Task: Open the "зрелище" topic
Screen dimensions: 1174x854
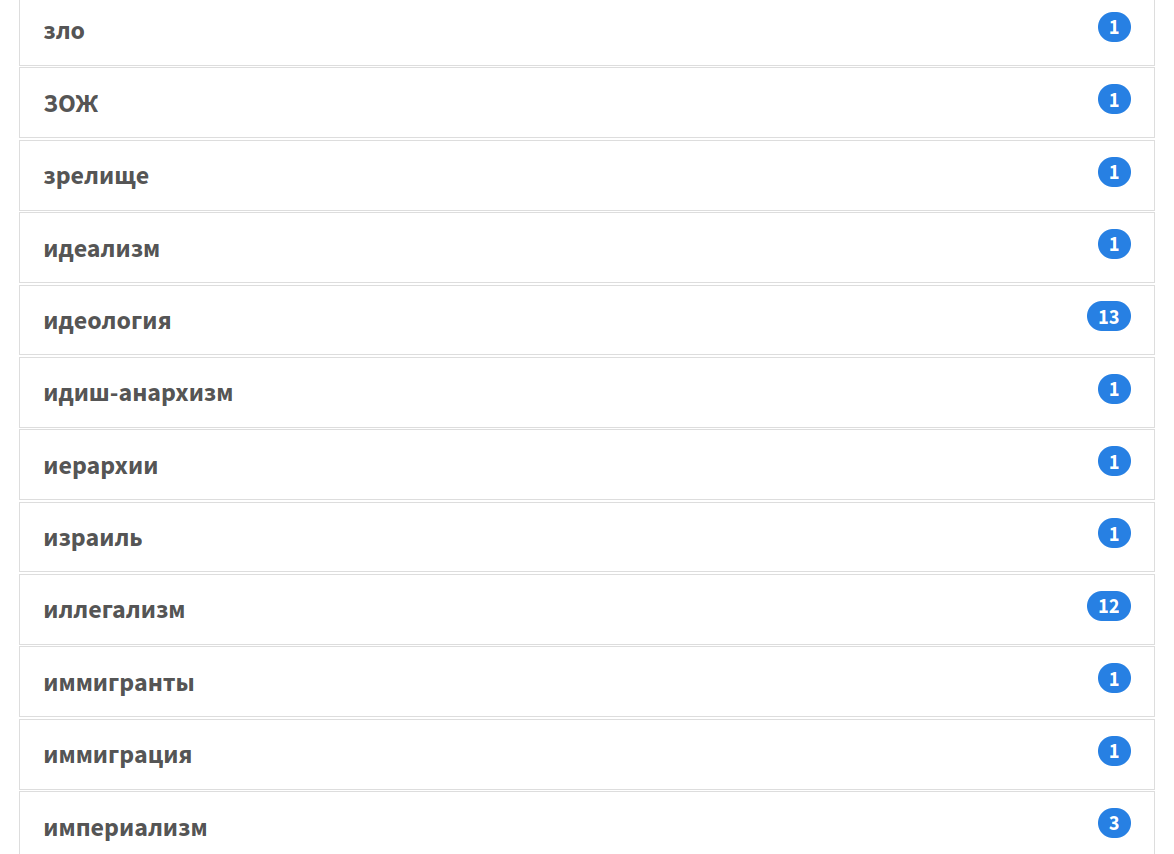Action: (96, 176)
